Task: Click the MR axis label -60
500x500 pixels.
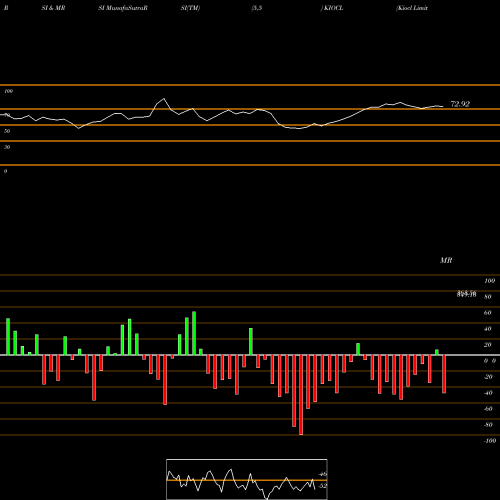Action: pos(488,409)
